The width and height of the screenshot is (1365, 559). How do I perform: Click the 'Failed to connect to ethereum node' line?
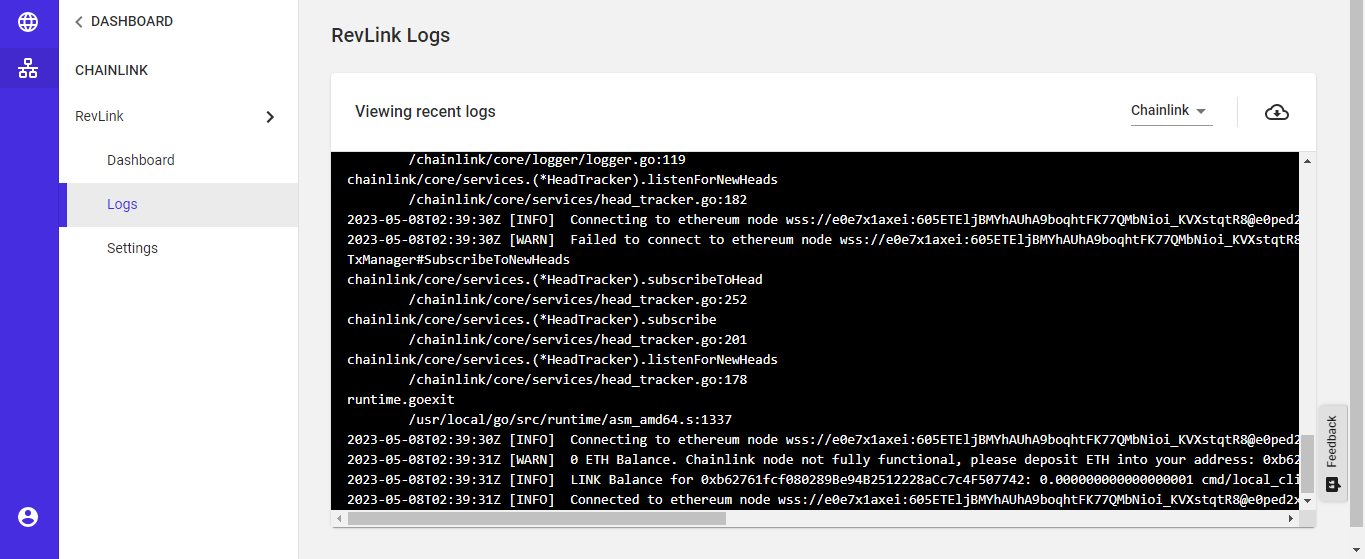[823, 239]
